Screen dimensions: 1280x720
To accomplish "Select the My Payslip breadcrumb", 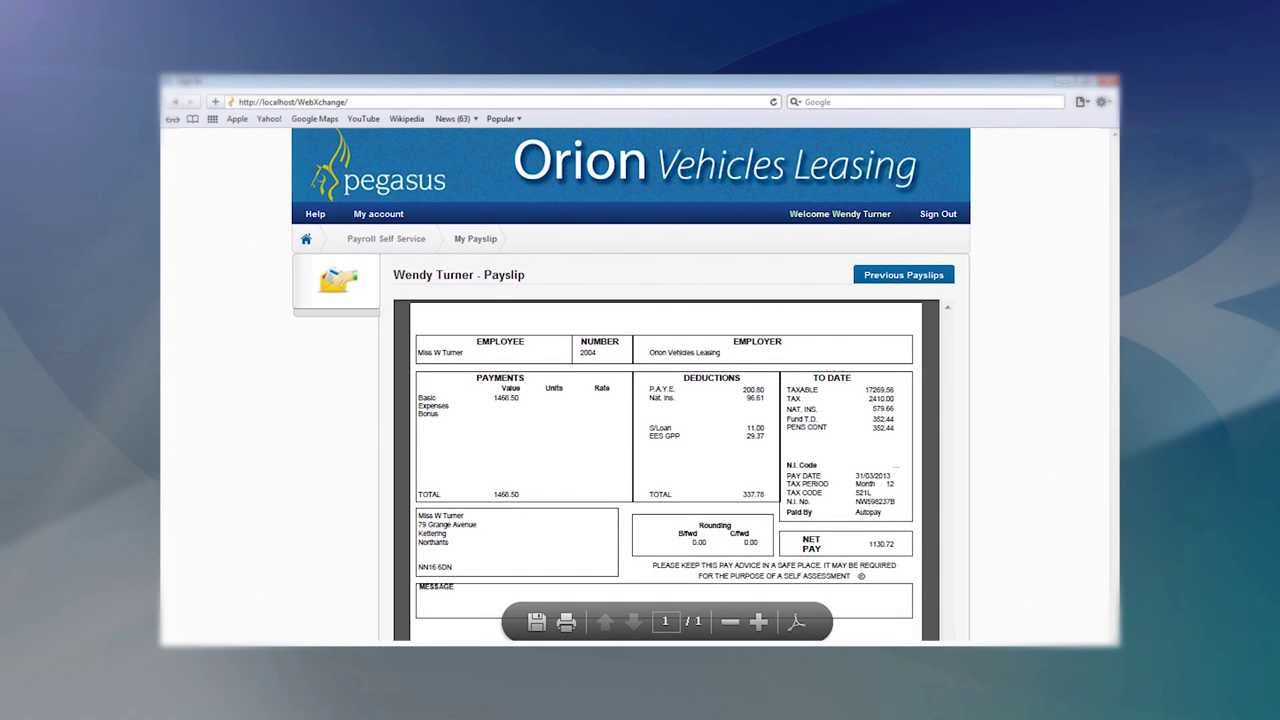I will coord(475,239).
